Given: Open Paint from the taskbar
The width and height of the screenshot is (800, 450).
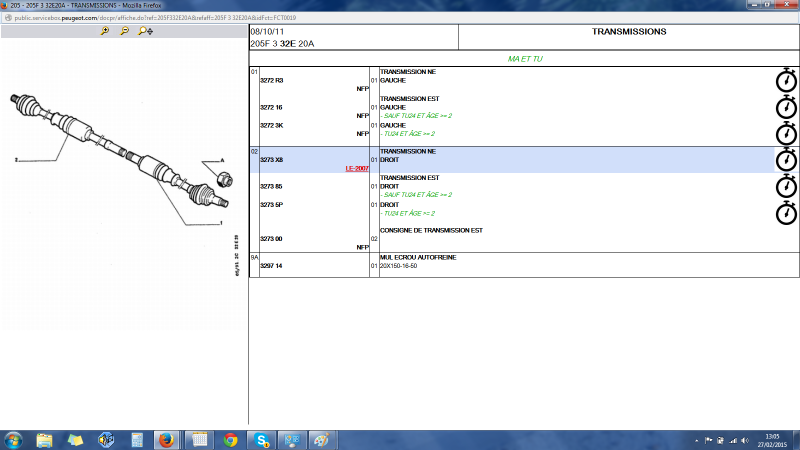Looking at the screenshot, I should (322, 440).
